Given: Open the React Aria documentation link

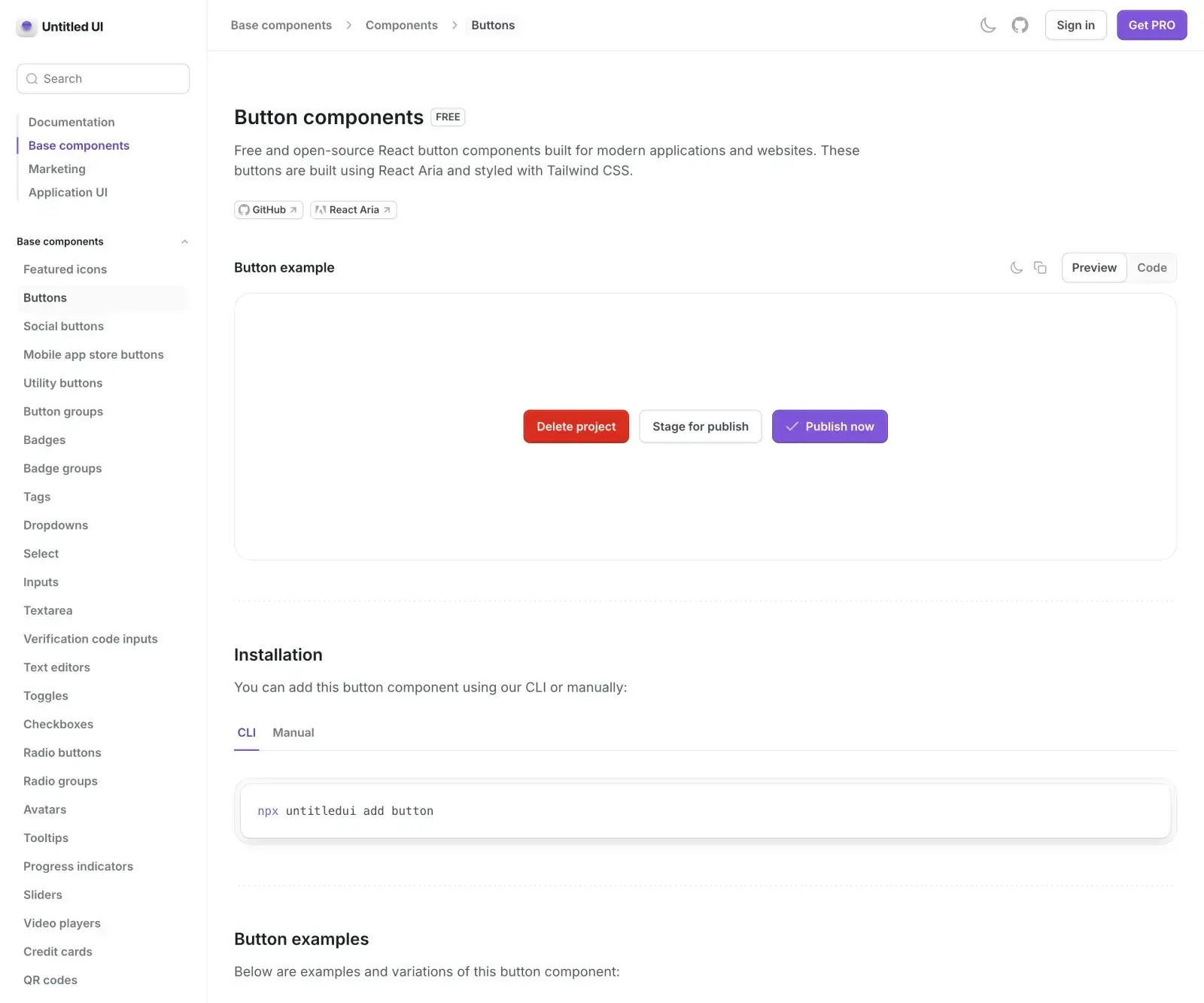Looking at the screenshot, I should pyautogui.click(x=353, y=210).
